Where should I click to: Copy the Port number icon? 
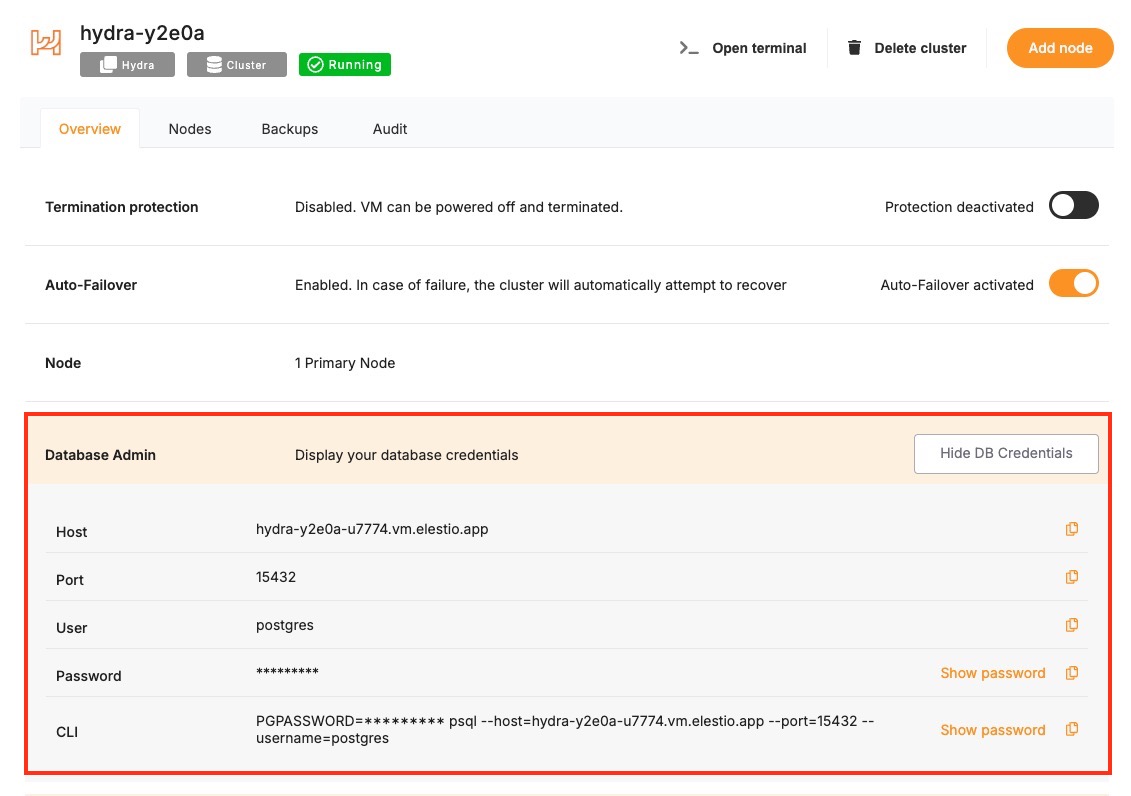pyautogui.click(x=1071, y=577)
